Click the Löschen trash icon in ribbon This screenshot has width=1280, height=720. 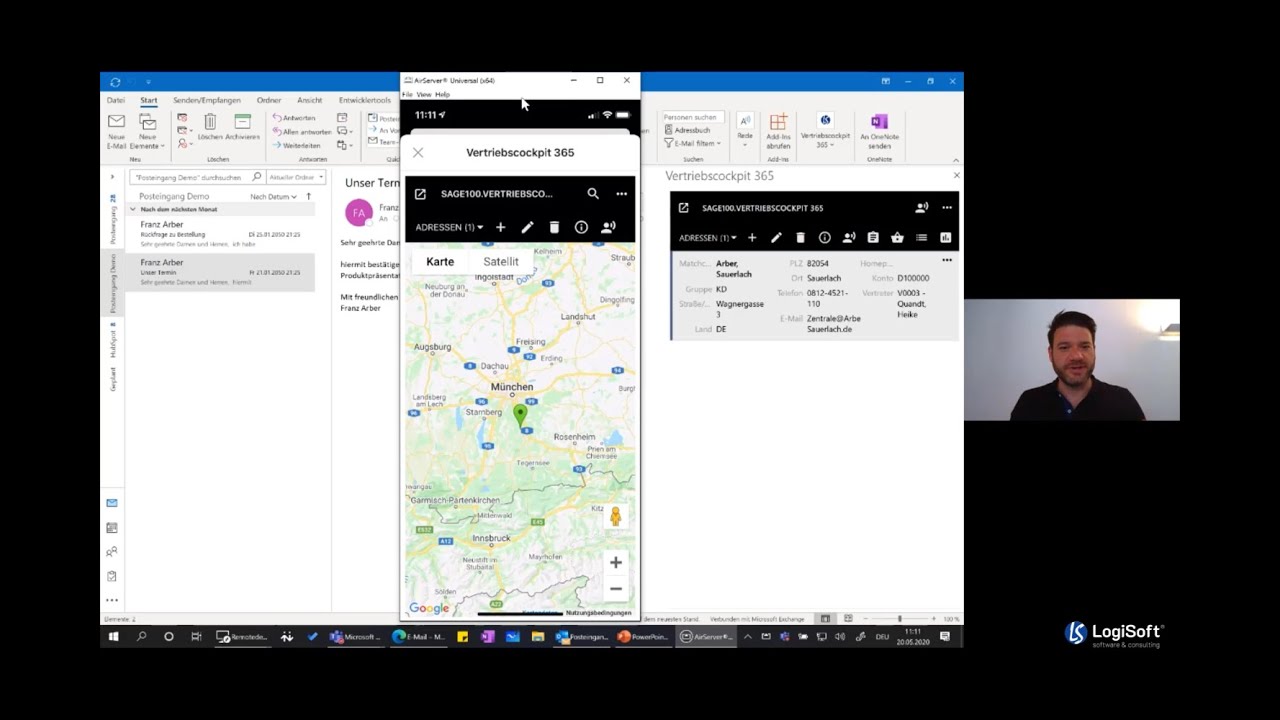pos(210,127)
